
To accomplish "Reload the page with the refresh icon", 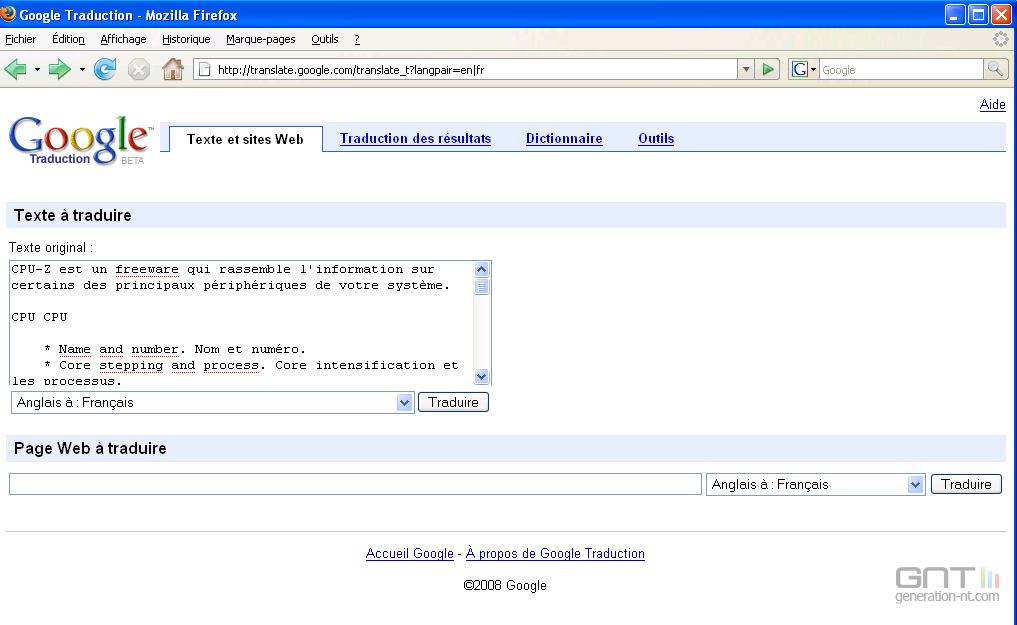I will tap(105, 69).
